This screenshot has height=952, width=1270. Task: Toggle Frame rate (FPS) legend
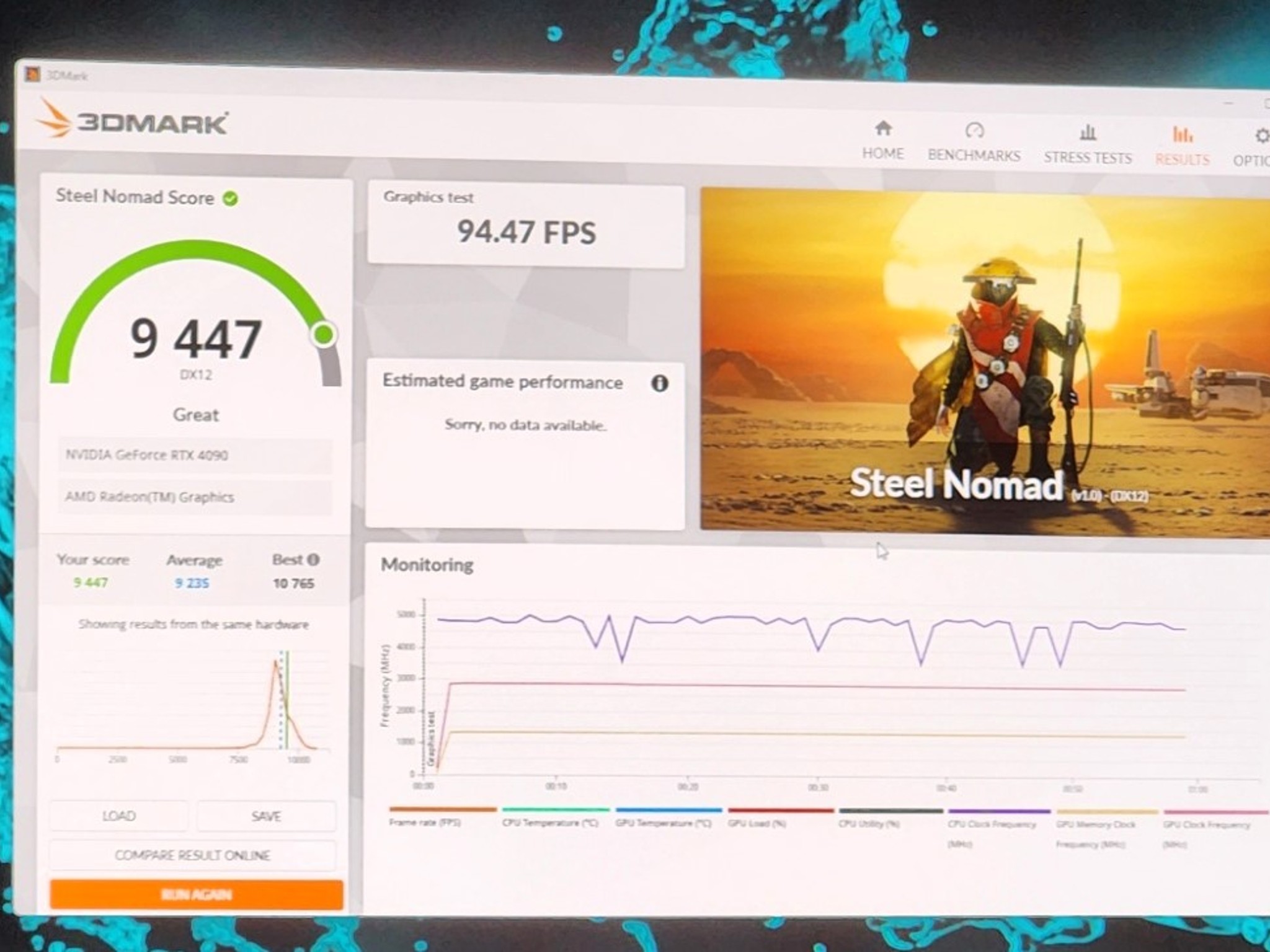pyautogui.click(x=443, y=816)
